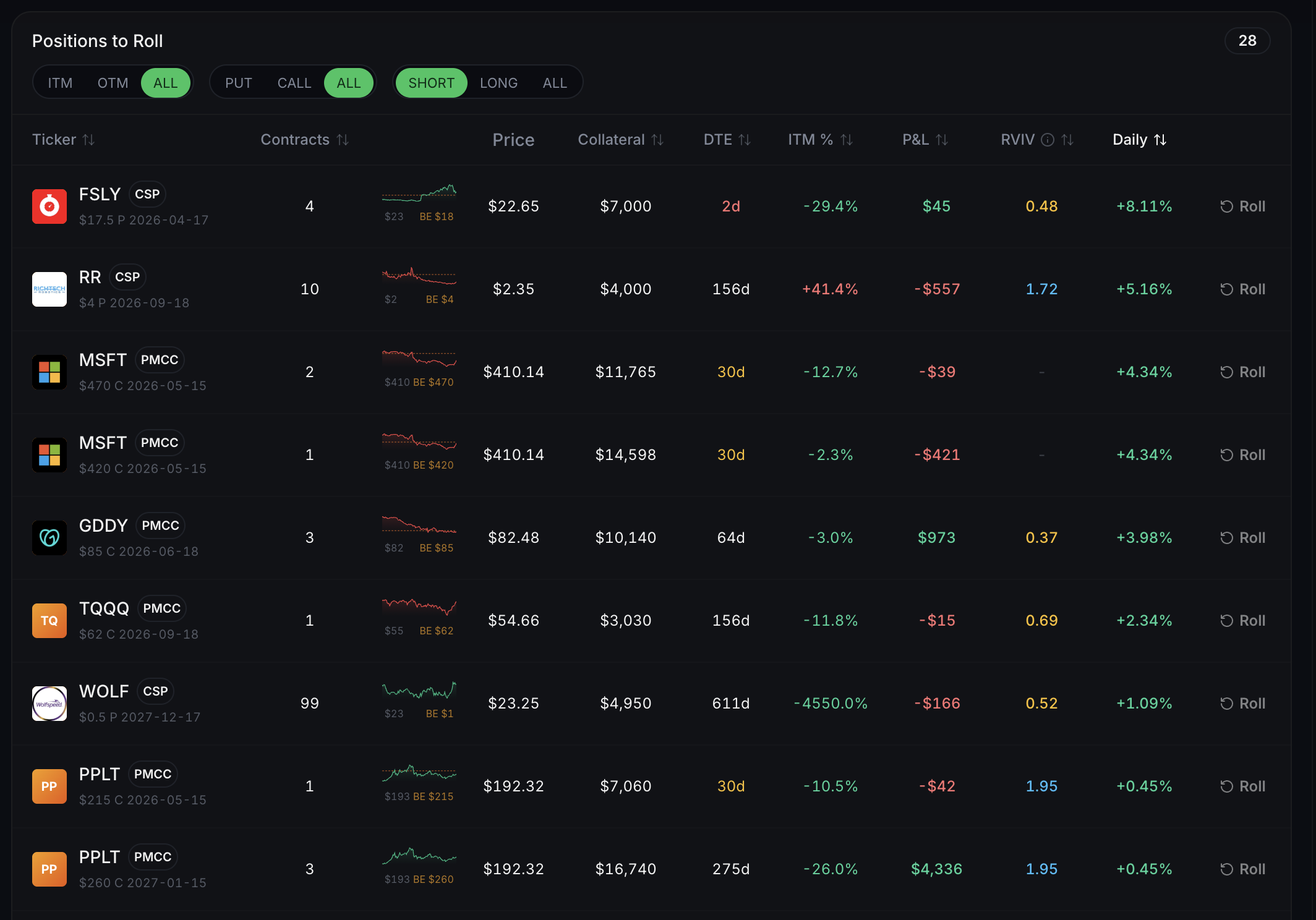Image resolution: width=1316 pixels, height=920 pixels.
Task: Filter positions to ITM only
Action: (x=60, y=83)
